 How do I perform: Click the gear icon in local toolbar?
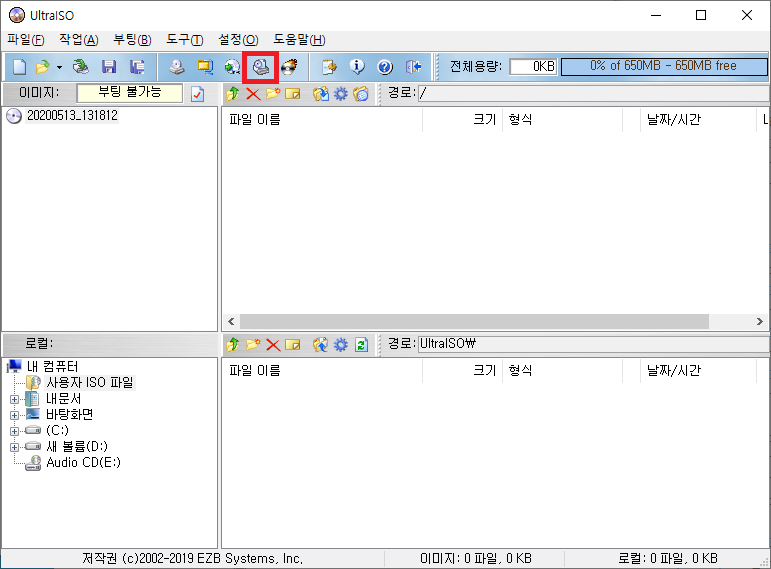coord(341,345)
